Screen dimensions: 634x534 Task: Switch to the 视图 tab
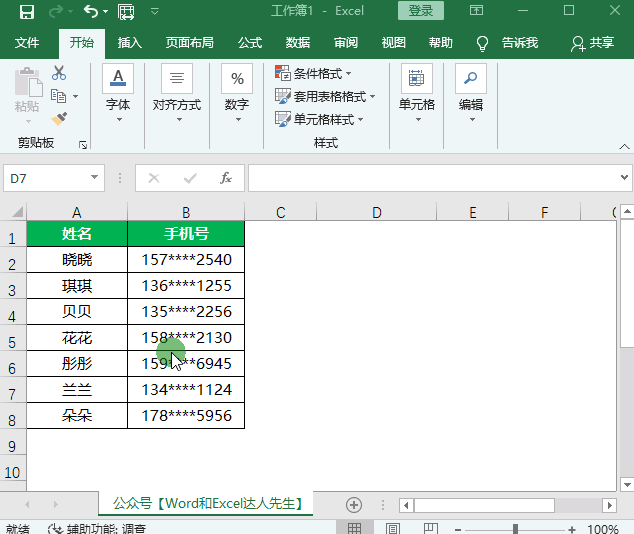(394, 42)
